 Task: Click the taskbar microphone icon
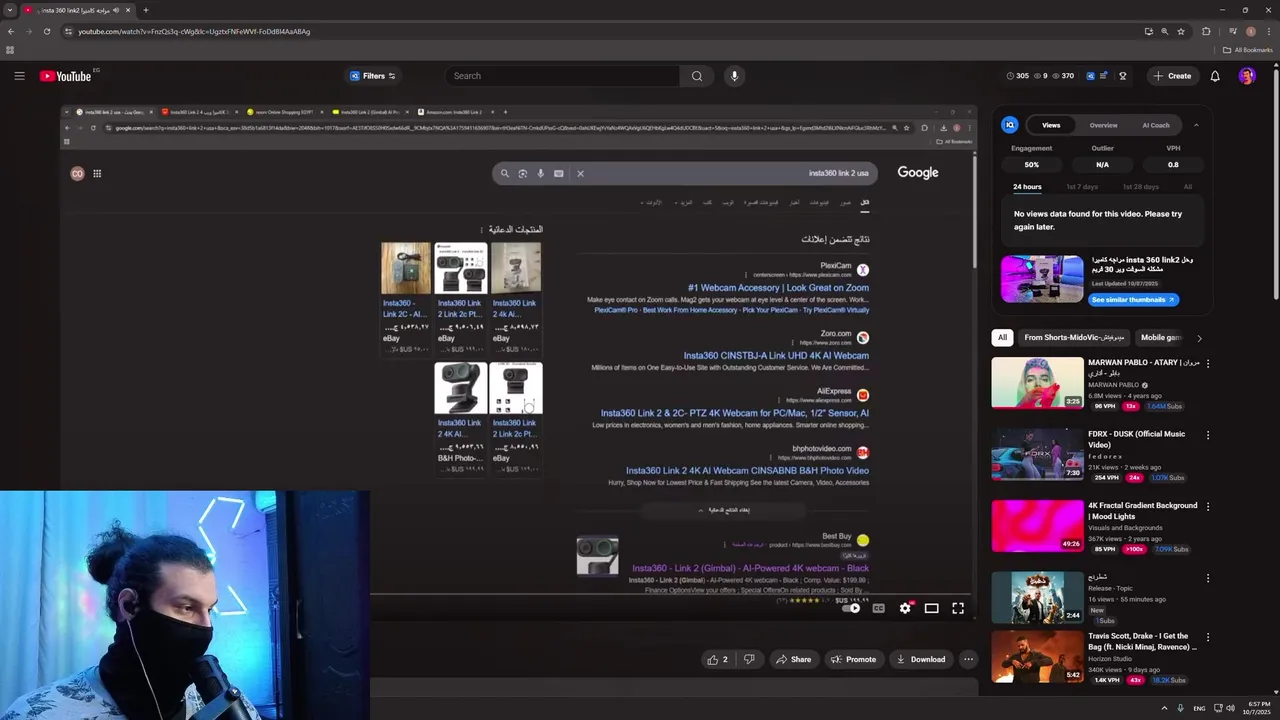click(1181, 708)
